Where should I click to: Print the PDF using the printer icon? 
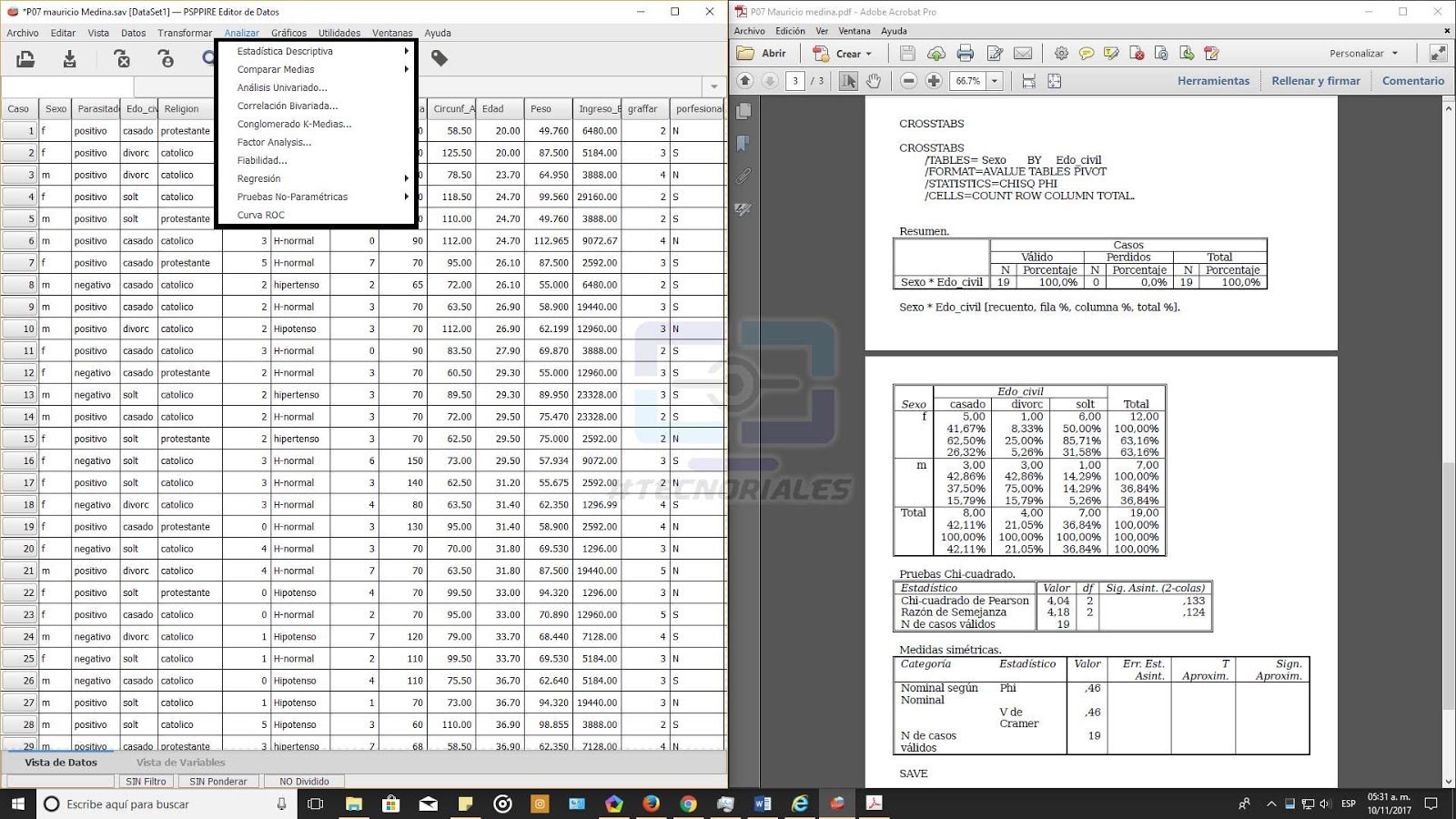[x=965, y=54]
